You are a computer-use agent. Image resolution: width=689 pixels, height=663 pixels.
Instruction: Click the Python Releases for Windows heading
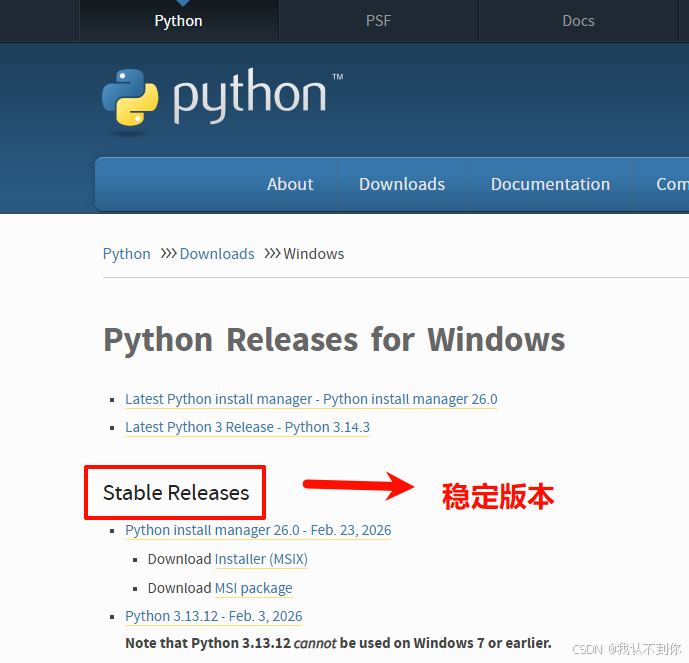[334, 340]
